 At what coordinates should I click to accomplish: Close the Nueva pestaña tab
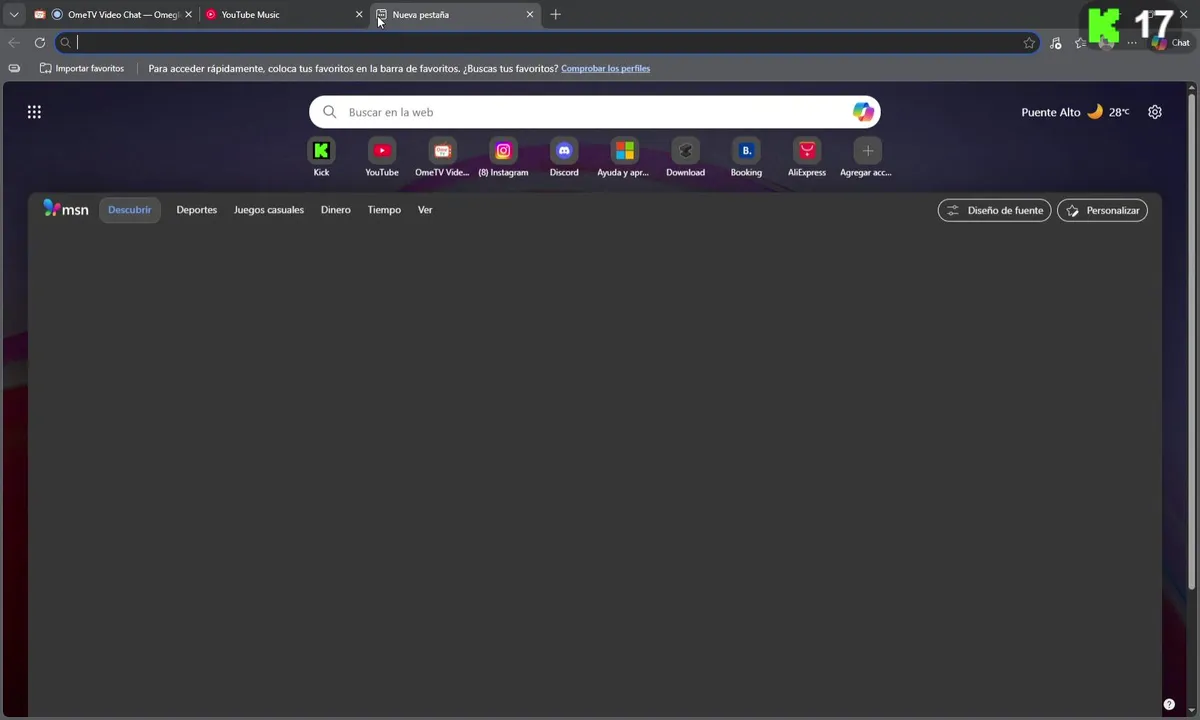pyautogui.click(x=530, y=14)
